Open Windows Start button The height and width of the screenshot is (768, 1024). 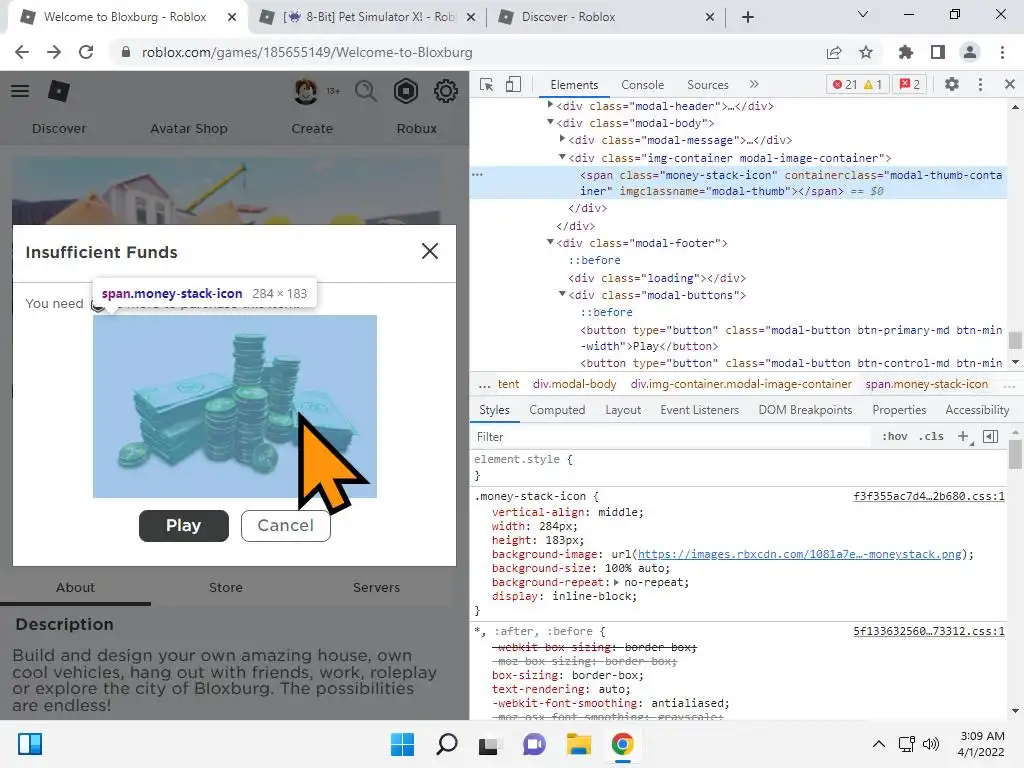[402, 744]
